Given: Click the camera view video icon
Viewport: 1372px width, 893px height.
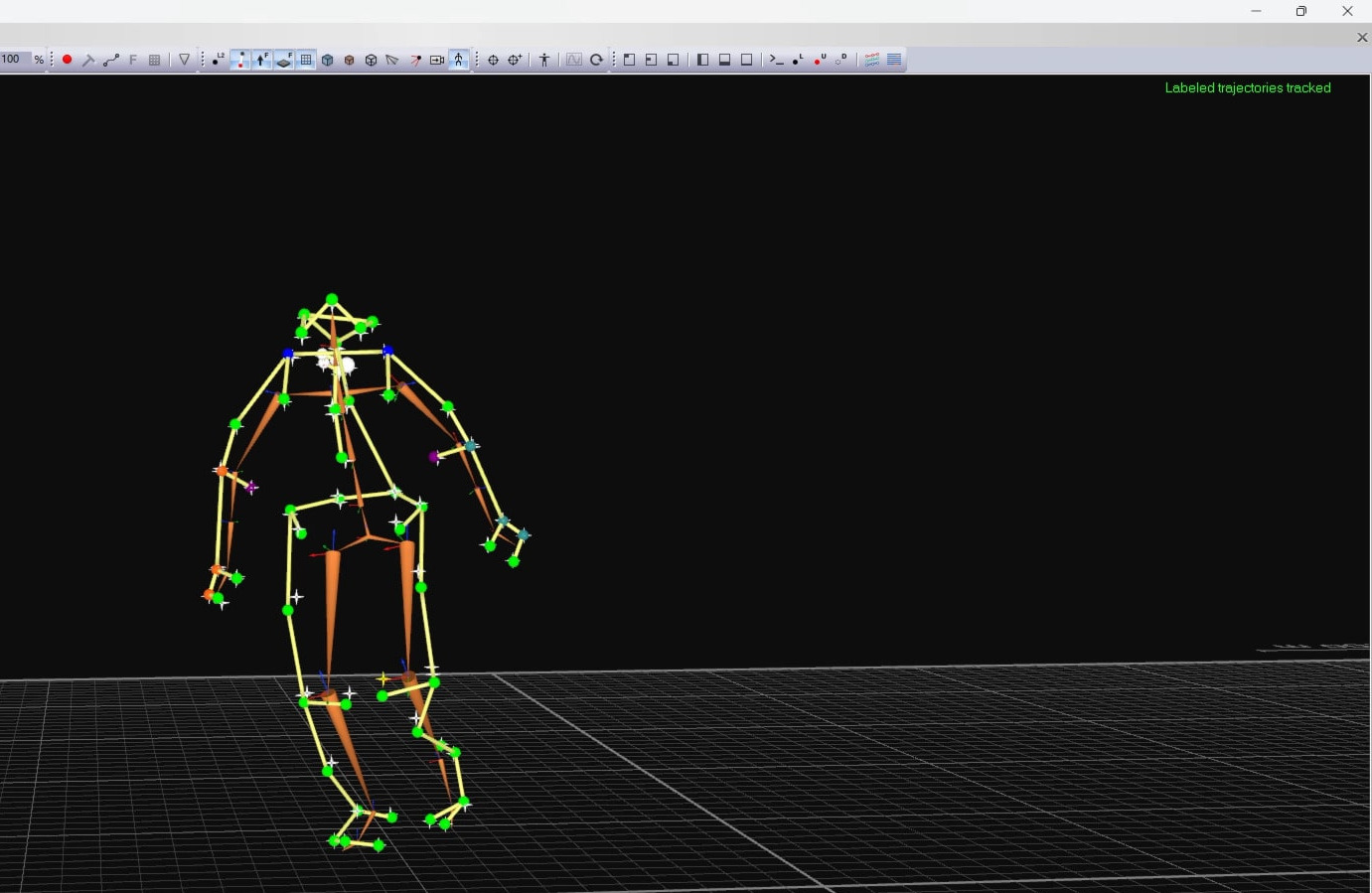Looking at the screenshot, I should click(x=437, y=60).
